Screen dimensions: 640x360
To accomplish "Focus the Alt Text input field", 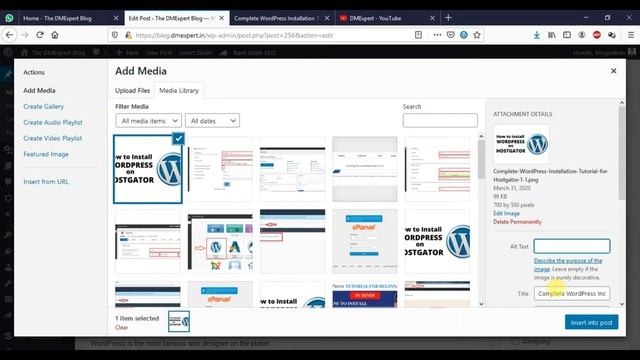I will pyautogui.click(x=572, y=246).
